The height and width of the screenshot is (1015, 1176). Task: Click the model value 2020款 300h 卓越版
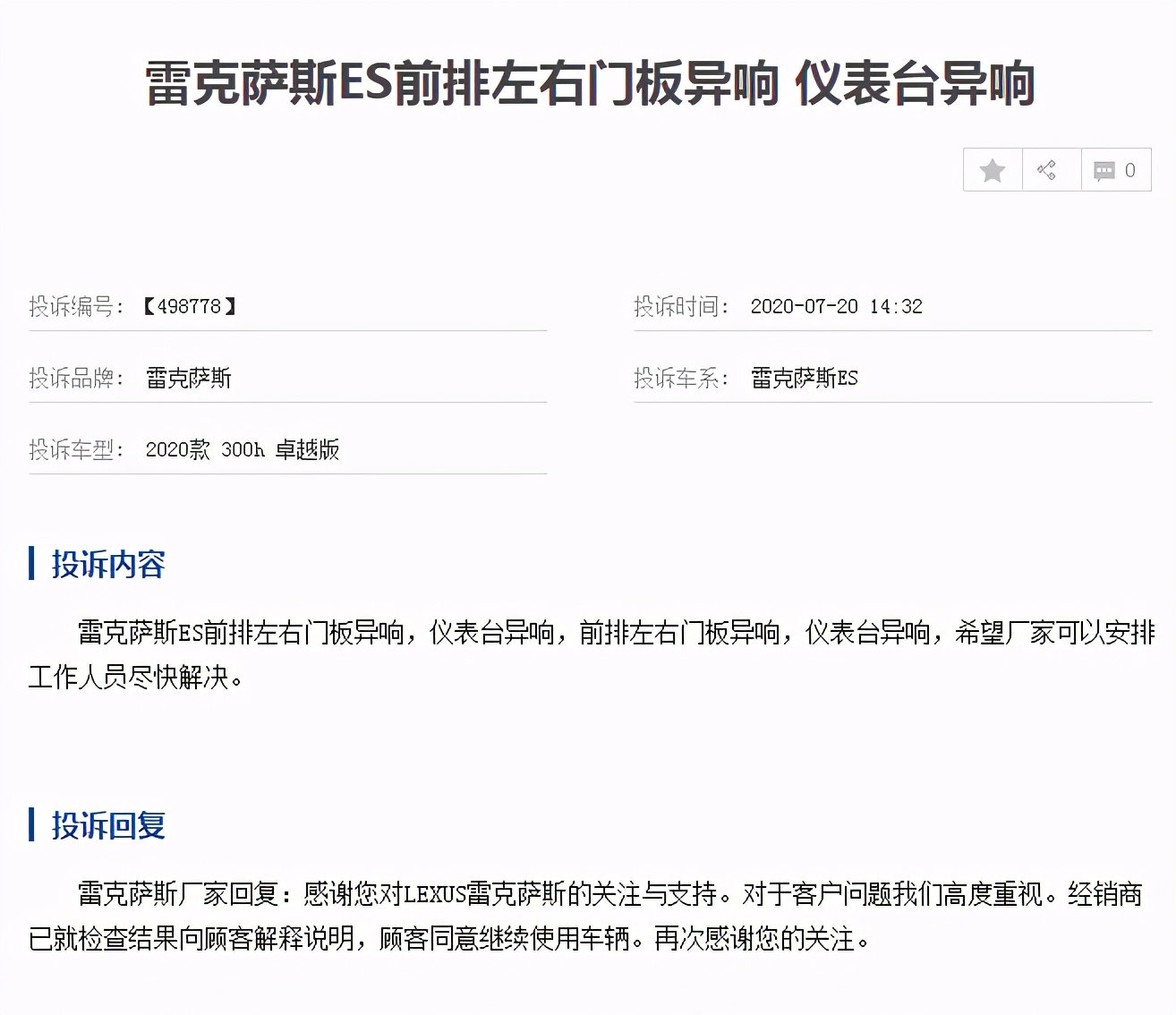(243, 449)
